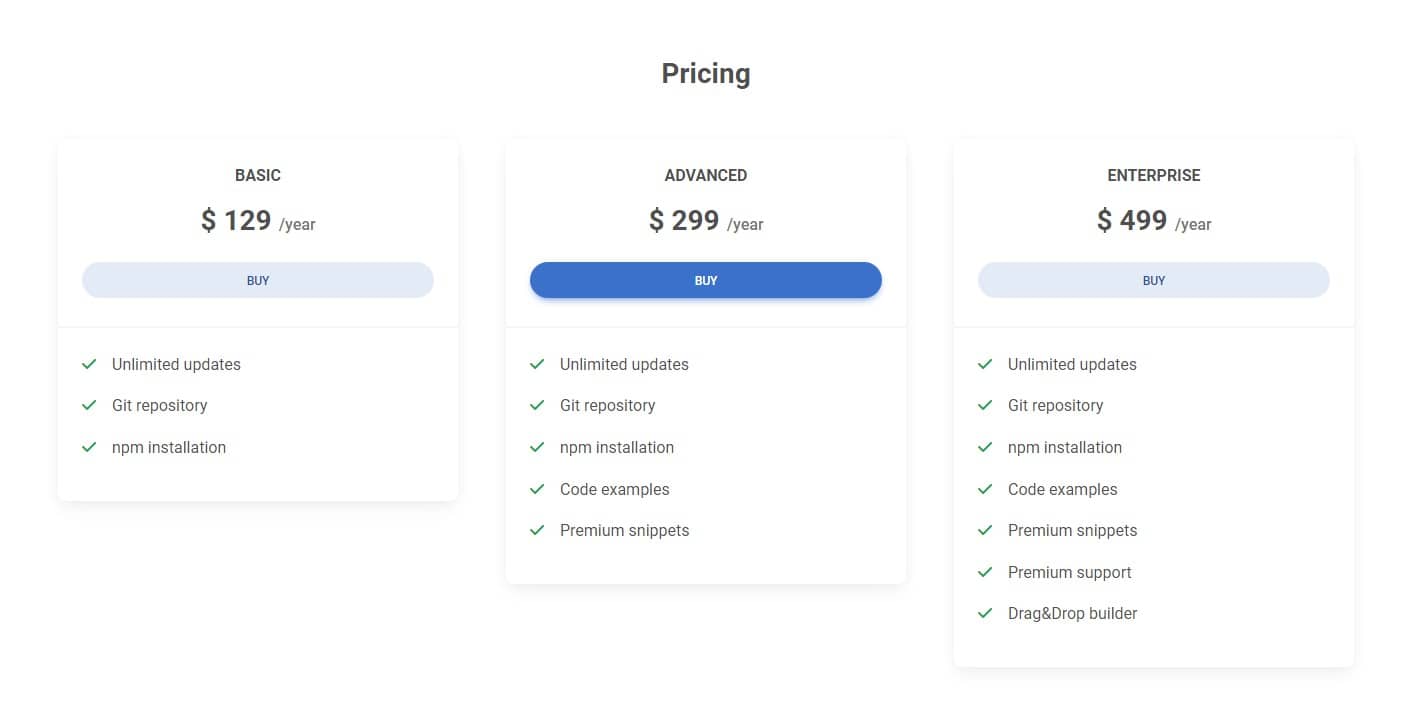Click the $ 129 price text
1409x717 pixels.
pos(236,220)
